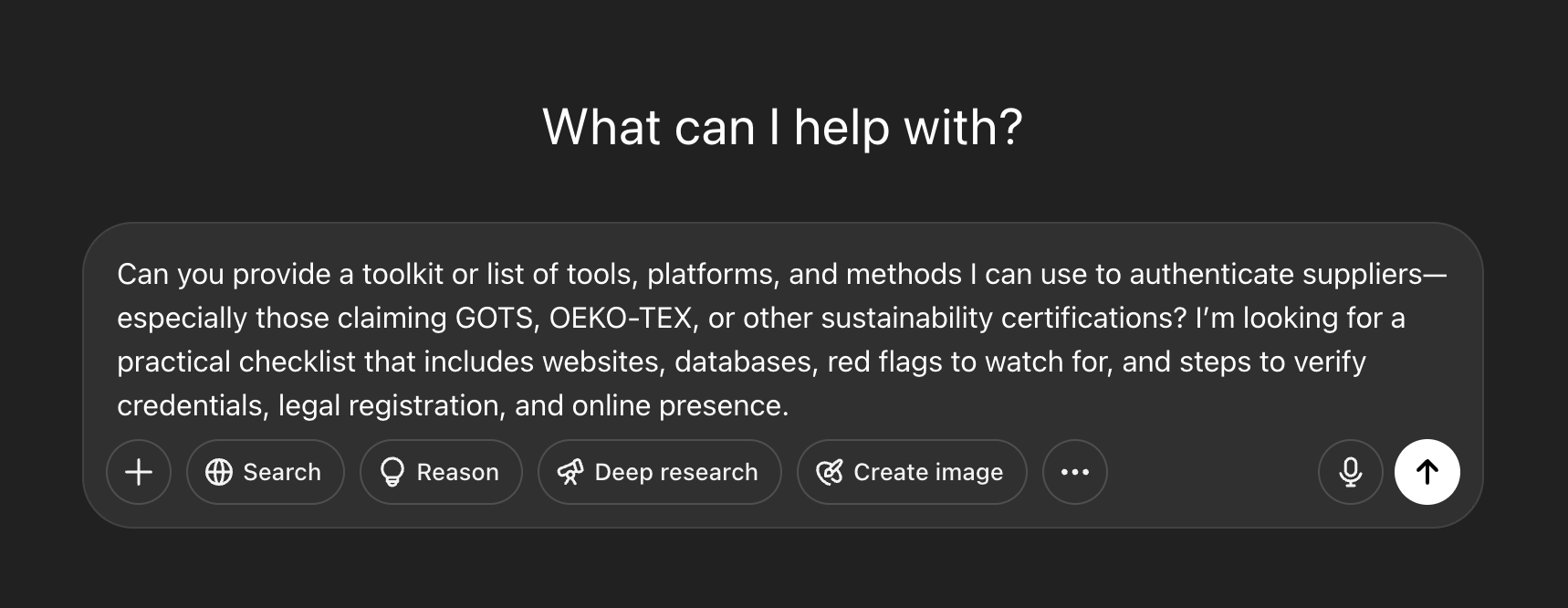Toggle the Reason mode button
1568x608 pixels.
[441, 472]
